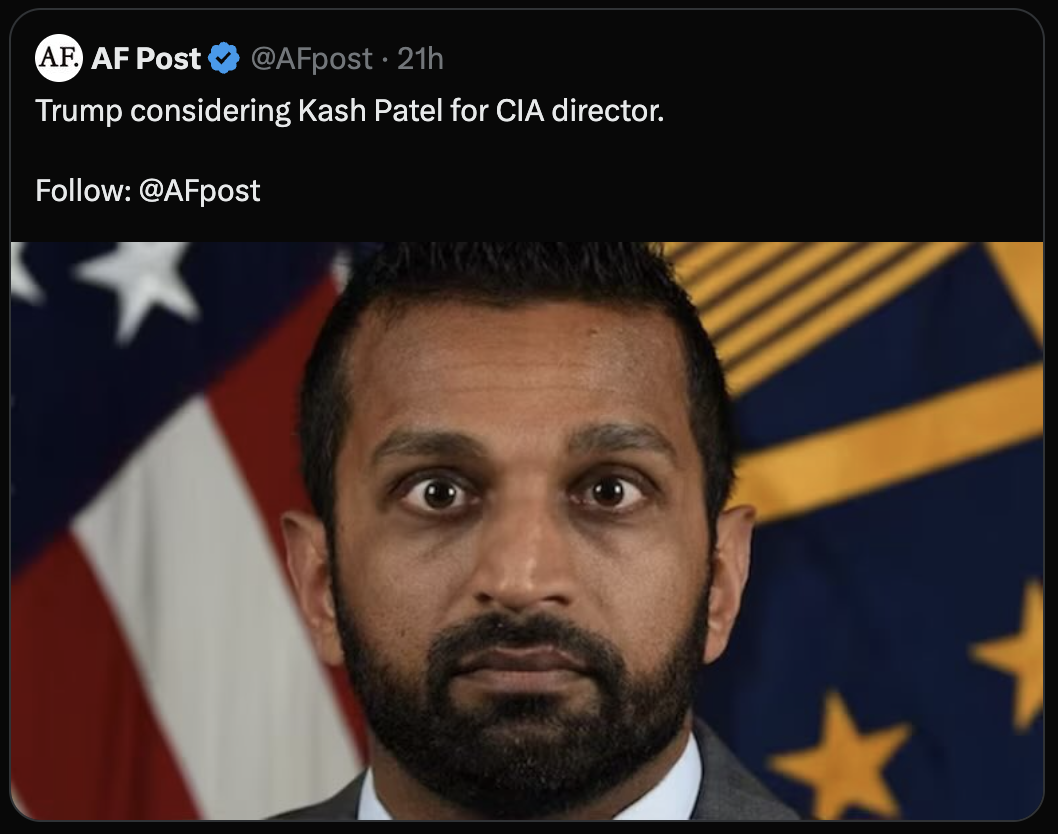Click empty dark space below the Follow line
The width and height of the screenshot is (1058, 834).
click(x=527, y=223)
